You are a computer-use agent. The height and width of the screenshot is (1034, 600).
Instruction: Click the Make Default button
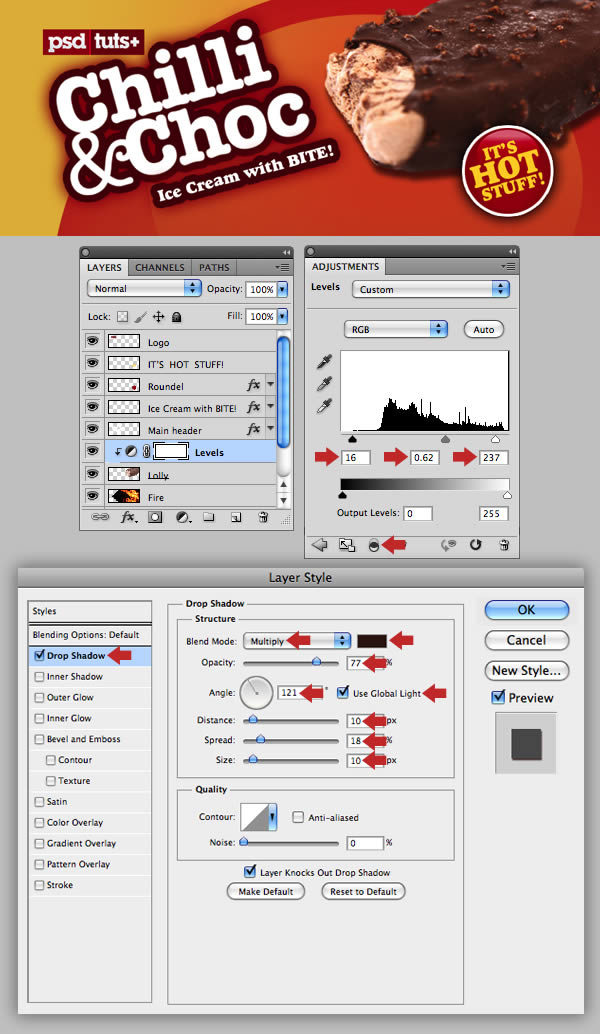point(266,891)
